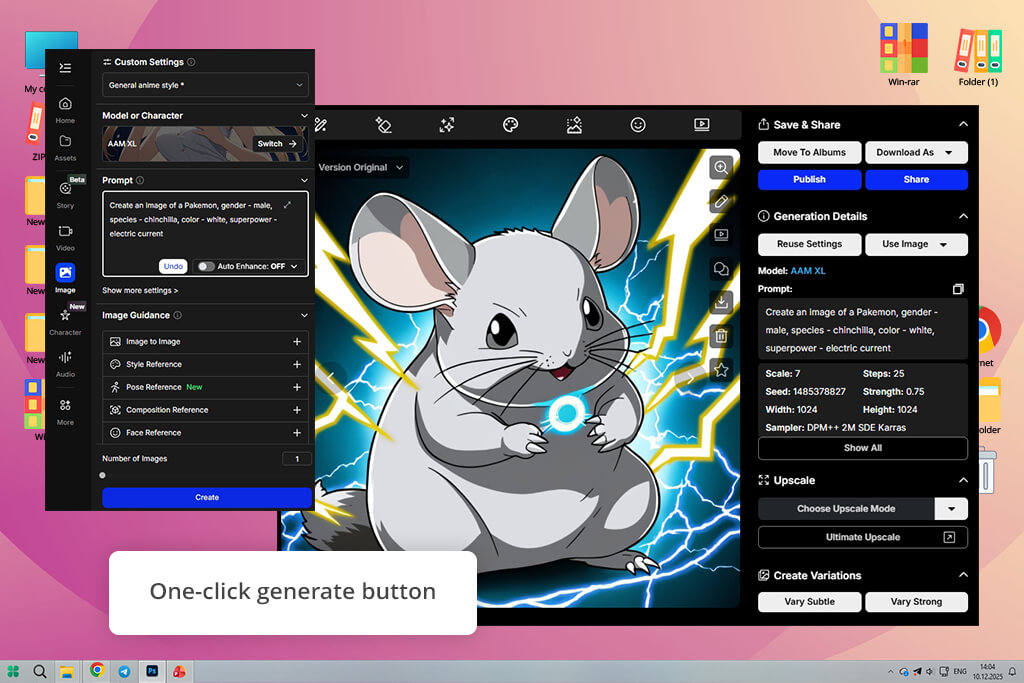The height and width of the screenshot is (683, 1024).
Task: Collapse the Upscale section
Action: [x=963, y=480]
